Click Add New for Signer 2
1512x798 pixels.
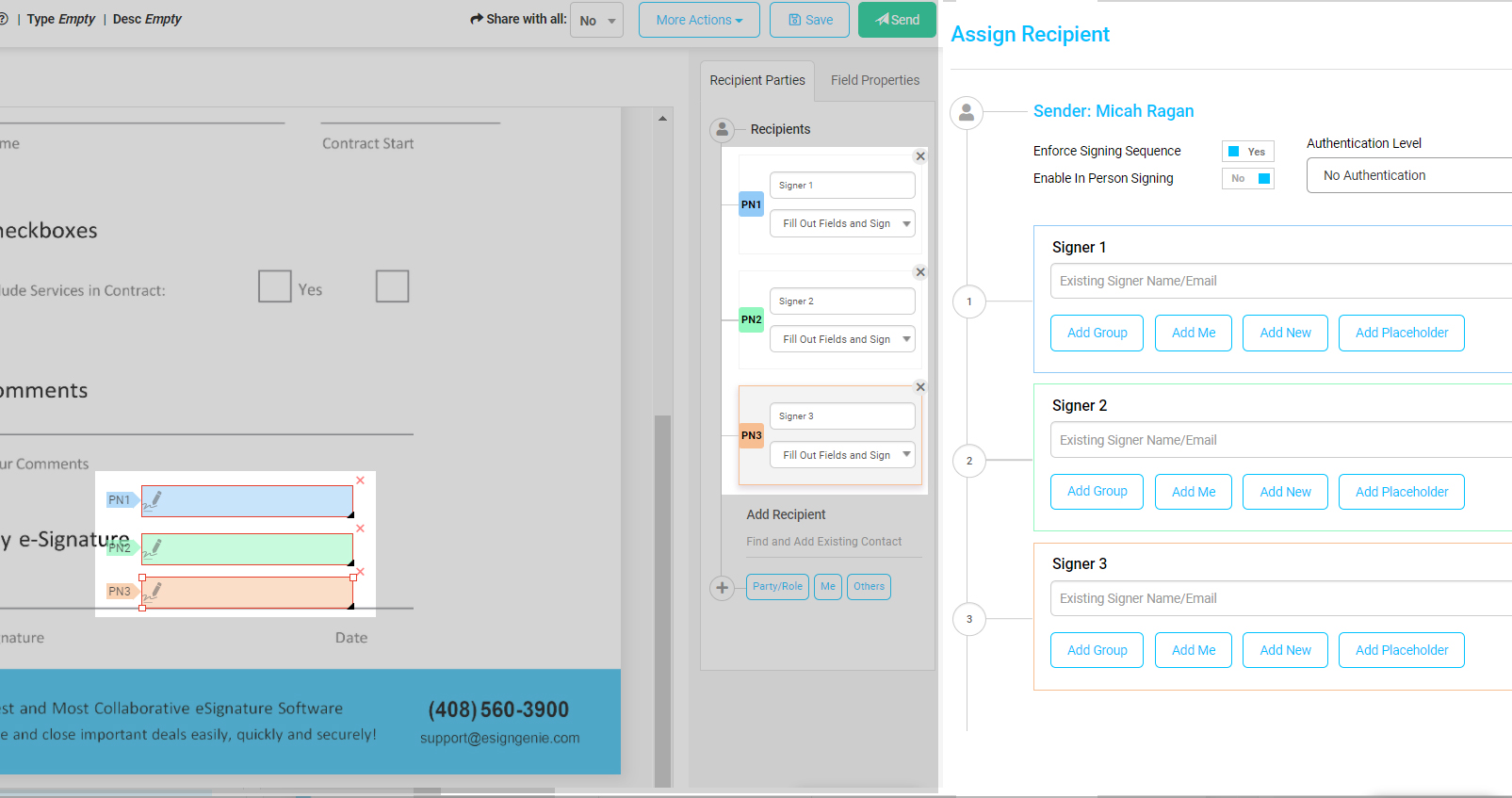[x=1285, y=492]
